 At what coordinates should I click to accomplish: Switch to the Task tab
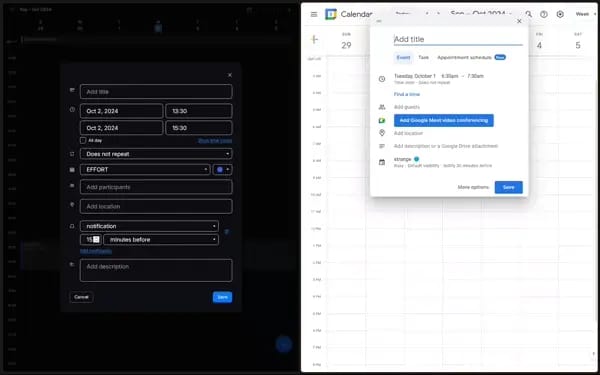pos(423,57)
